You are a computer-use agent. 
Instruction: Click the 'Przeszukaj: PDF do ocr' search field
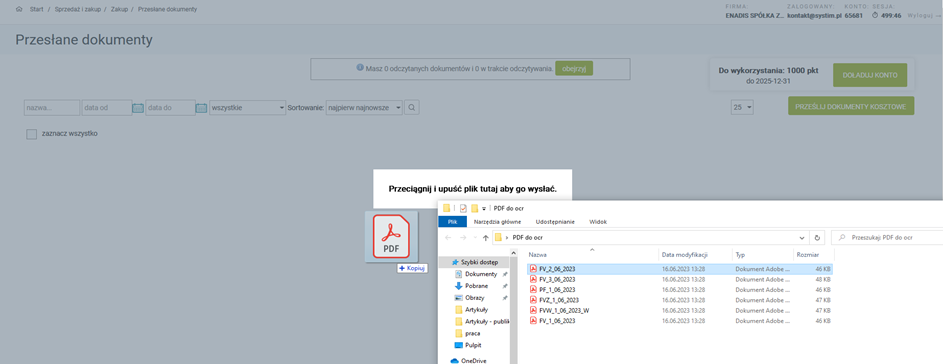[888, 238]
